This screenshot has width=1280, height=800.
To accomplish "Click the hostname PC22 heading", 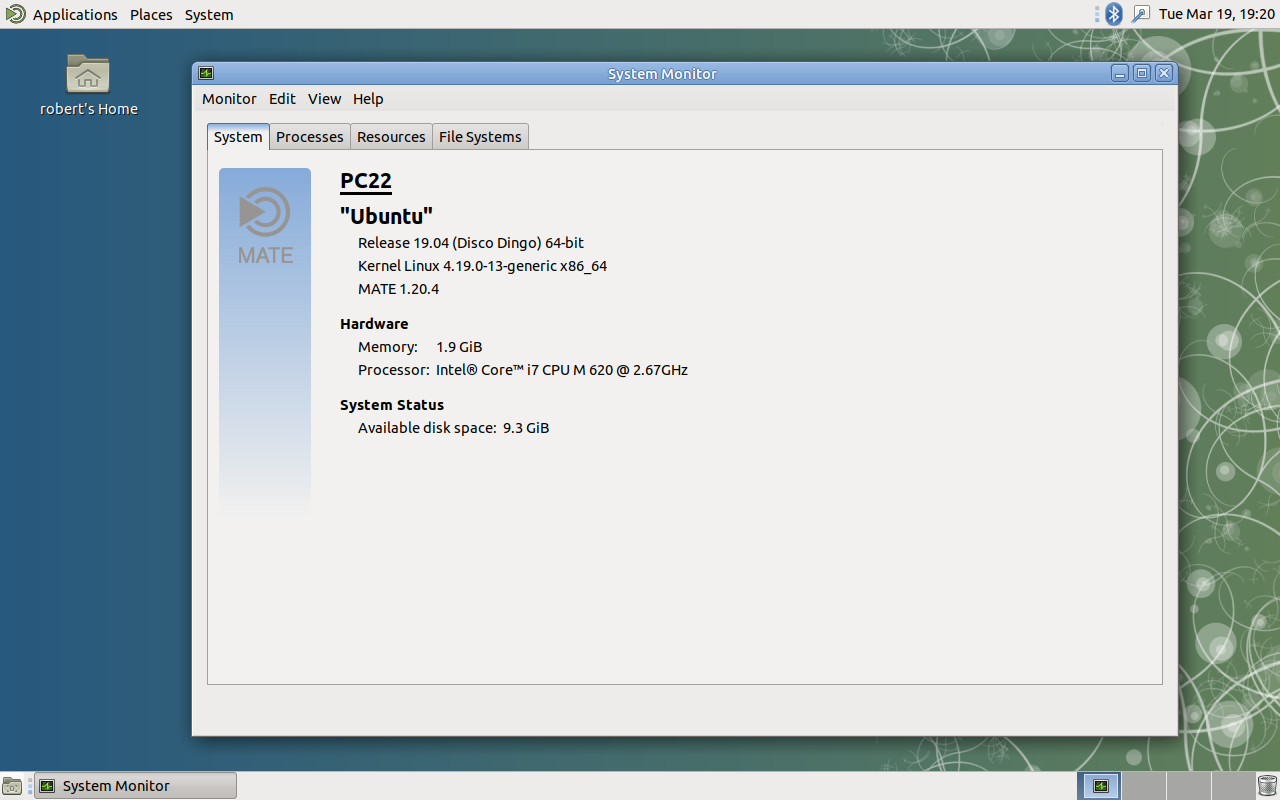I will [366, 181].
